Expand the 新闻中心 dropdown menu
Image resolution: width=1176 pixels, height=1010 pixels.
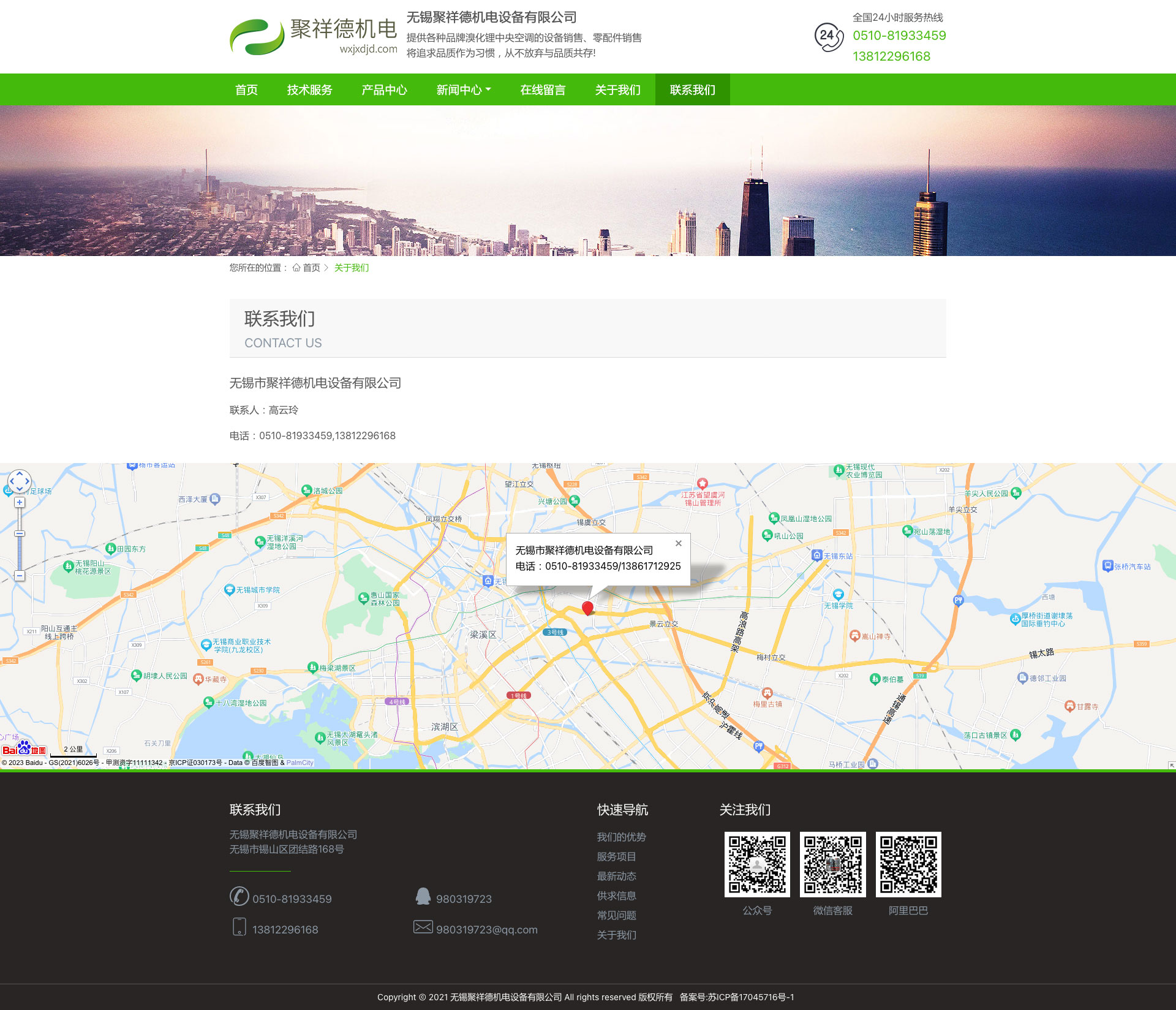(x=463, y=90)
